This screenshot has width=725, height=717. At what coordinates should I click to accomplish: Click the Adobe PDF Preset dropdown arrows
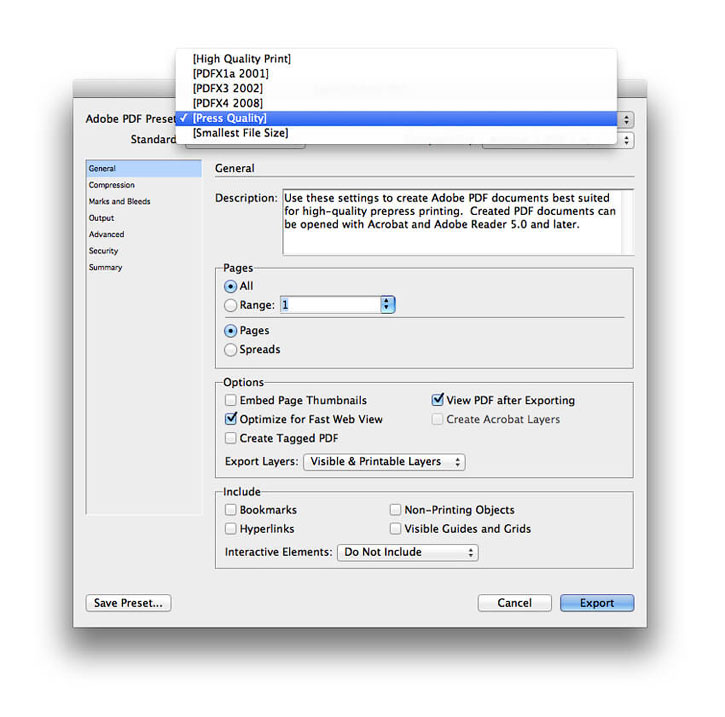(626, 120)
